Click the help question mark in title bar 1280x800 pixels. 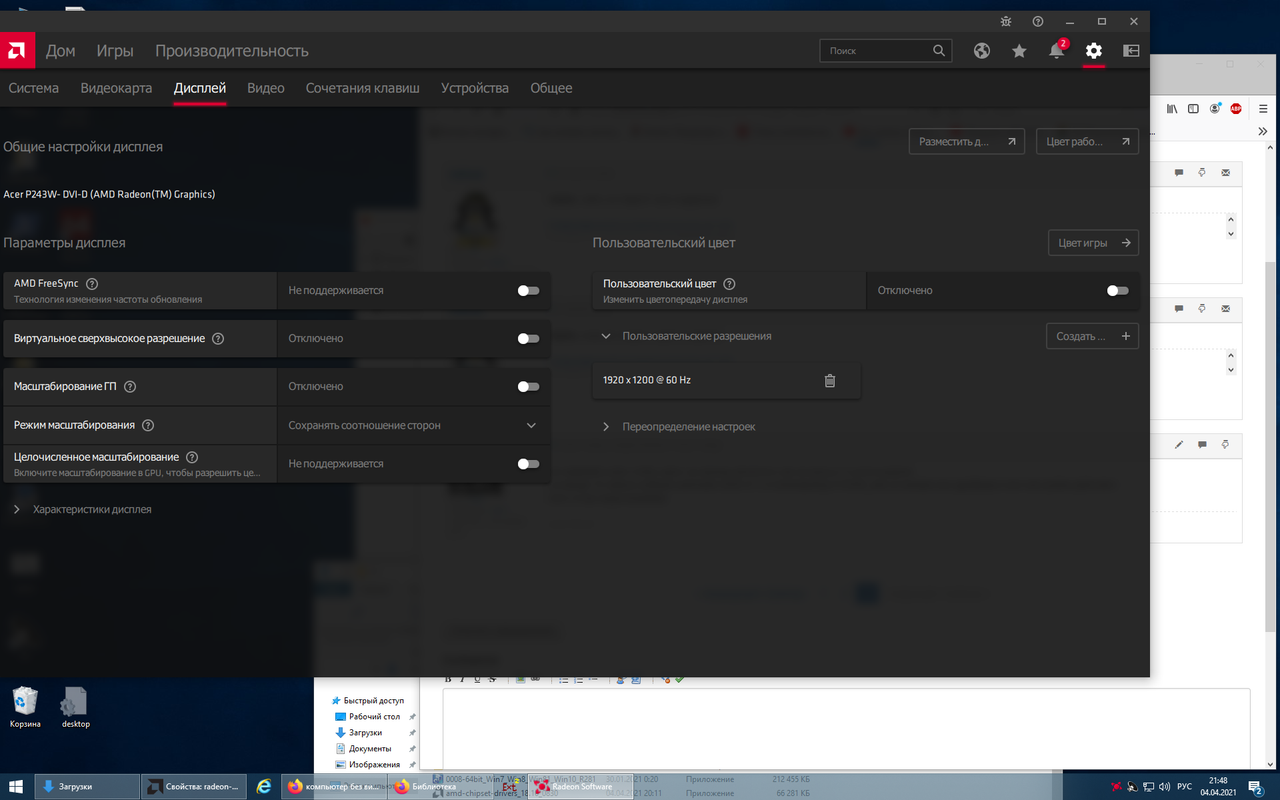tap(1038, 21)
